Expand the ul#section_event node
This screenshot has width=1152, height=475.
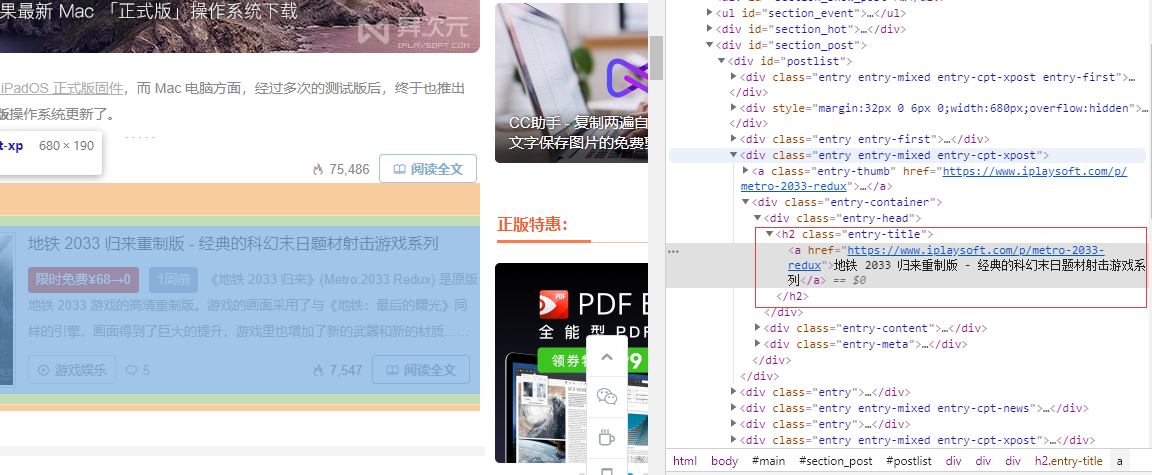click(710, 13)
